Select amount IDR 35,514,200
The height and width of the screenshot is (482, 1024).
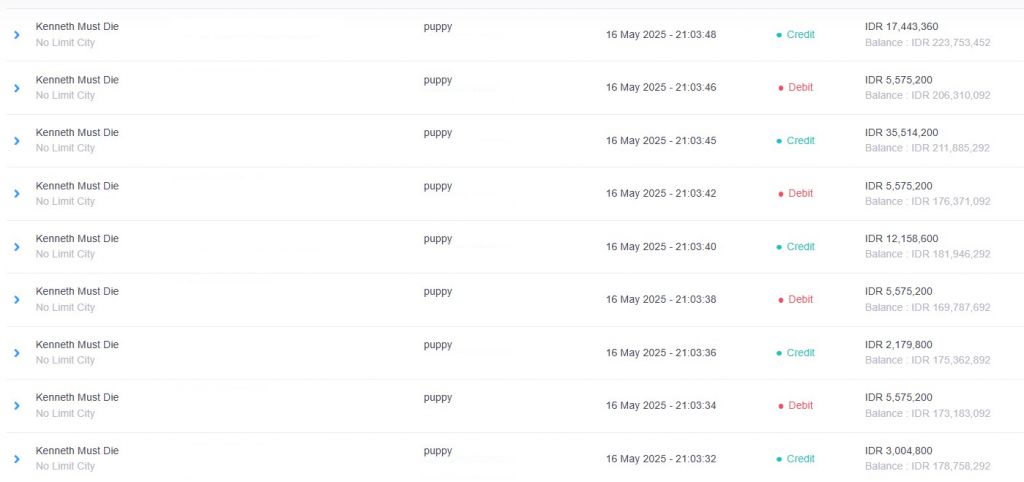[x=903, y=133]
